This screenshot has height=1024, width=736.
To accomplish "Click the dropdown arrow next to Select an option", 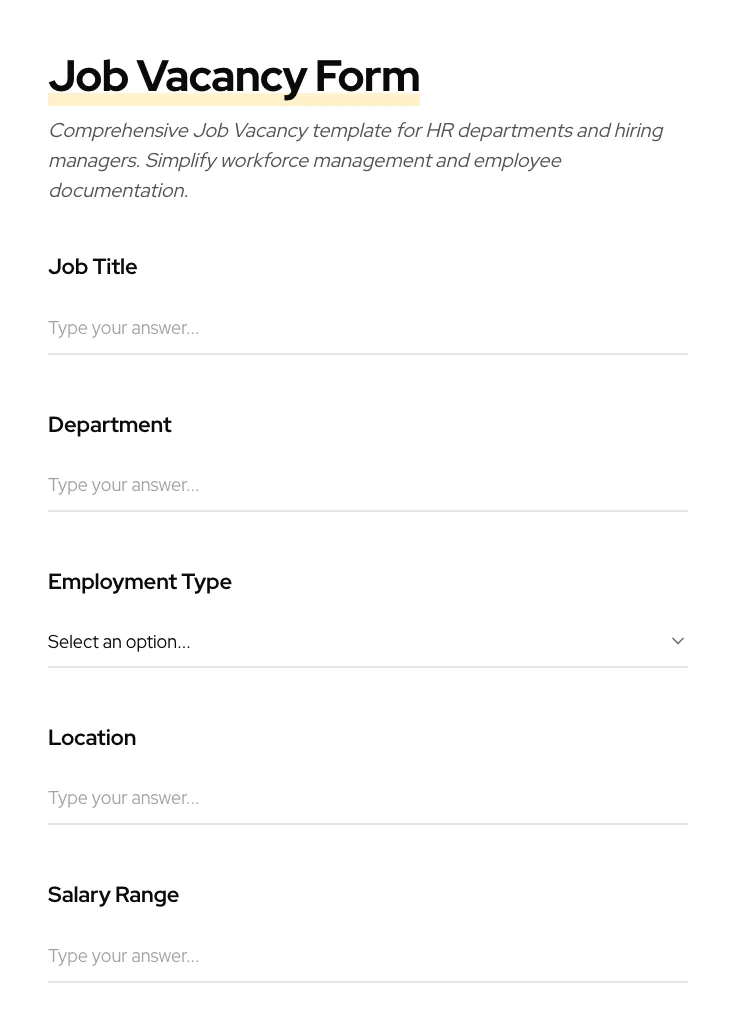I will pyautogui.click(x=677, y=641).
